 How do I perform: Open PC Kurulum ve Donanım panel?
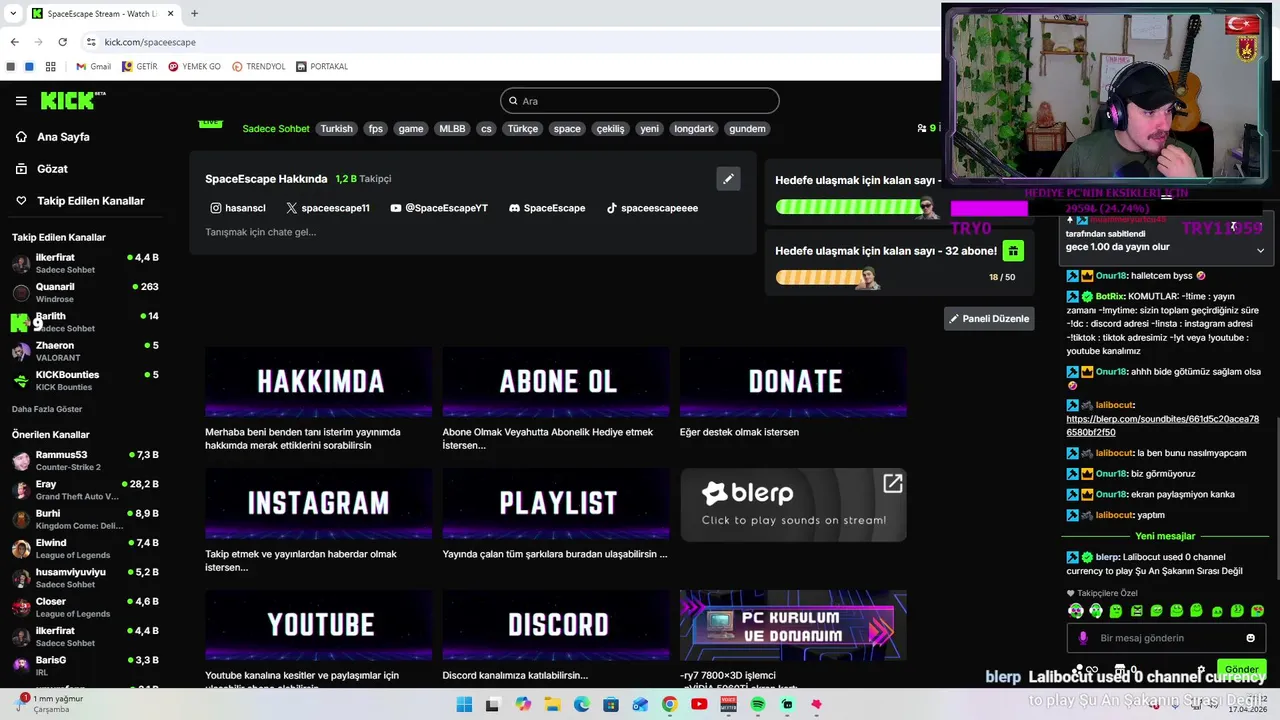click(x=793, y=626)
